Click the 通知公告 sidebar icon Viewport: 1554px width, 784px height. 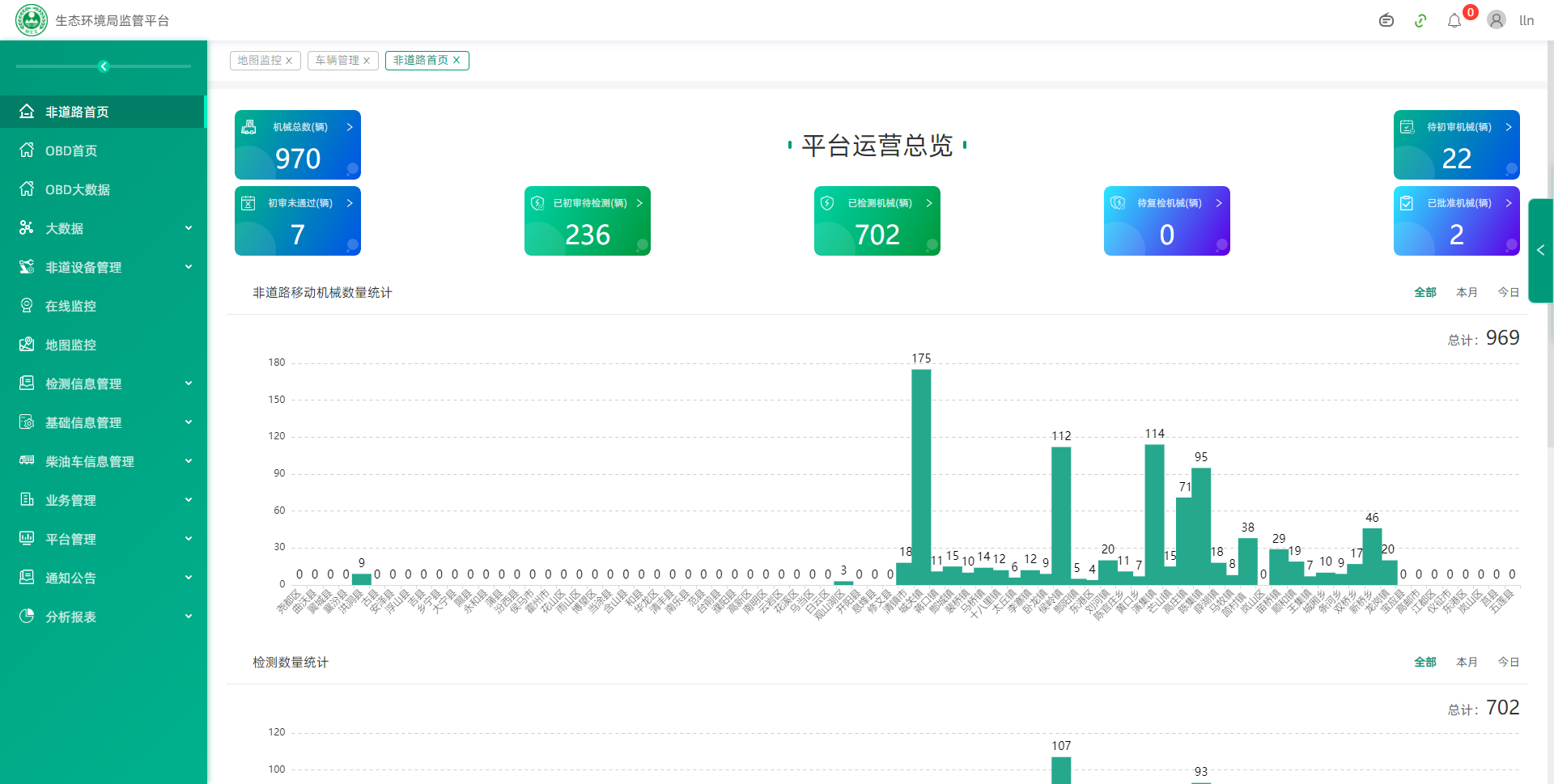pyautogui.click(x=27, y=577)
